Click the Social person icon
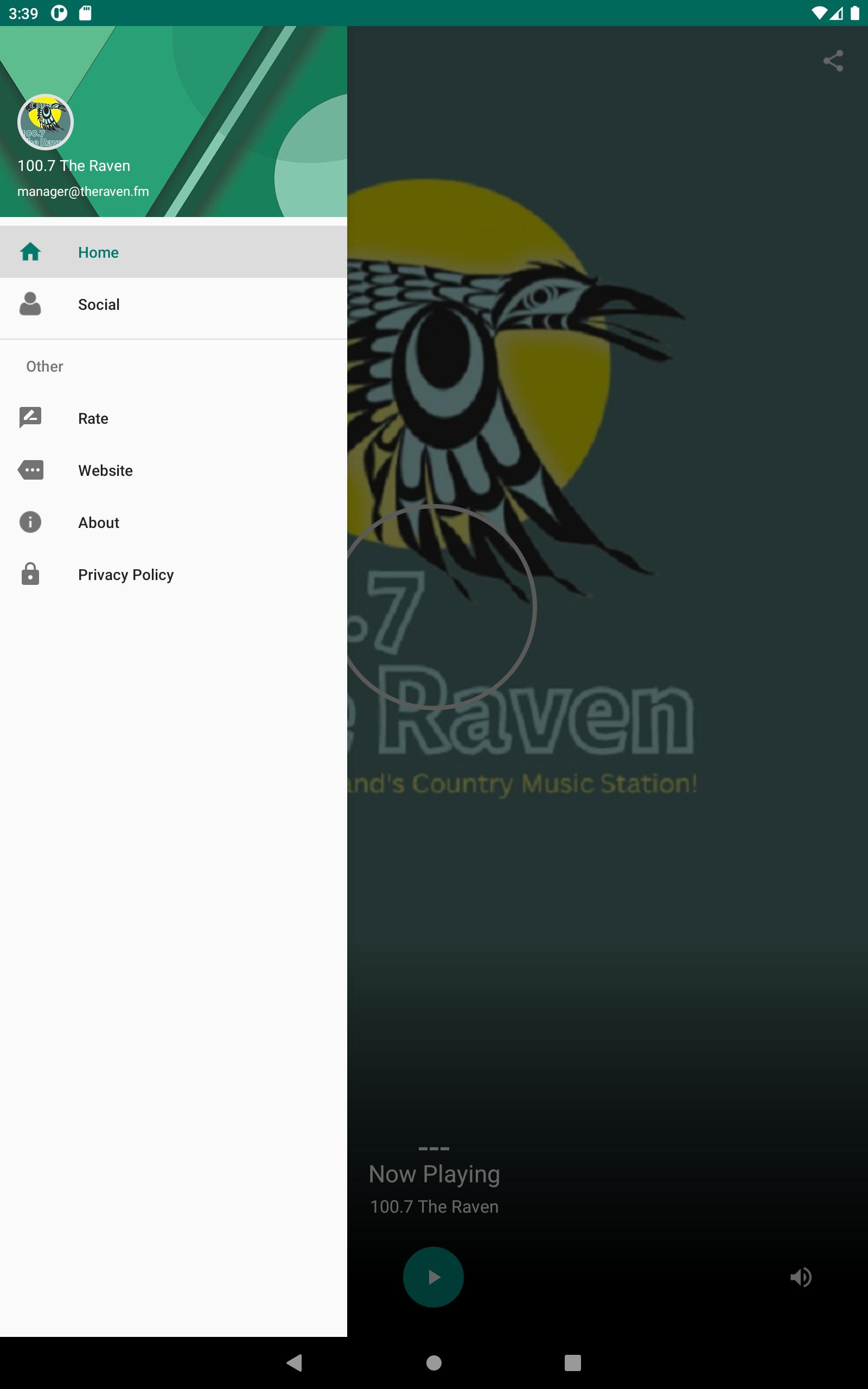Viewport: 868px width, 1389px height. point(30,304)
